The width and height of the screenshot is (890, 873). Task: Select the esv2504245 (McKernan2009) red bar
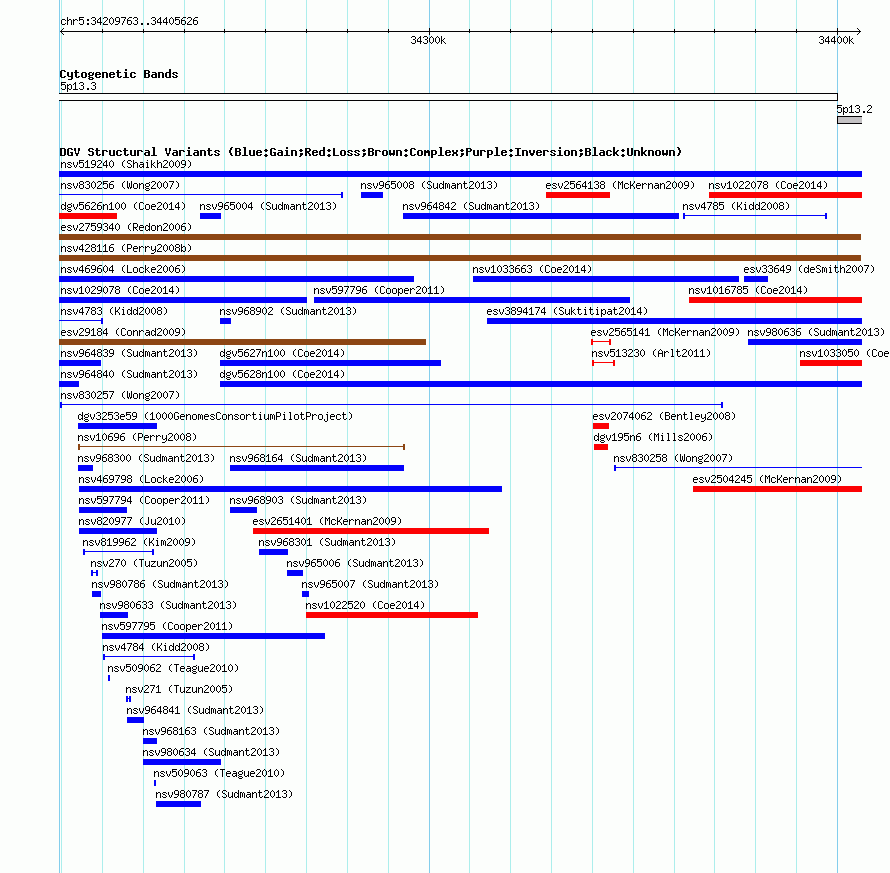[x=778, y=489]
